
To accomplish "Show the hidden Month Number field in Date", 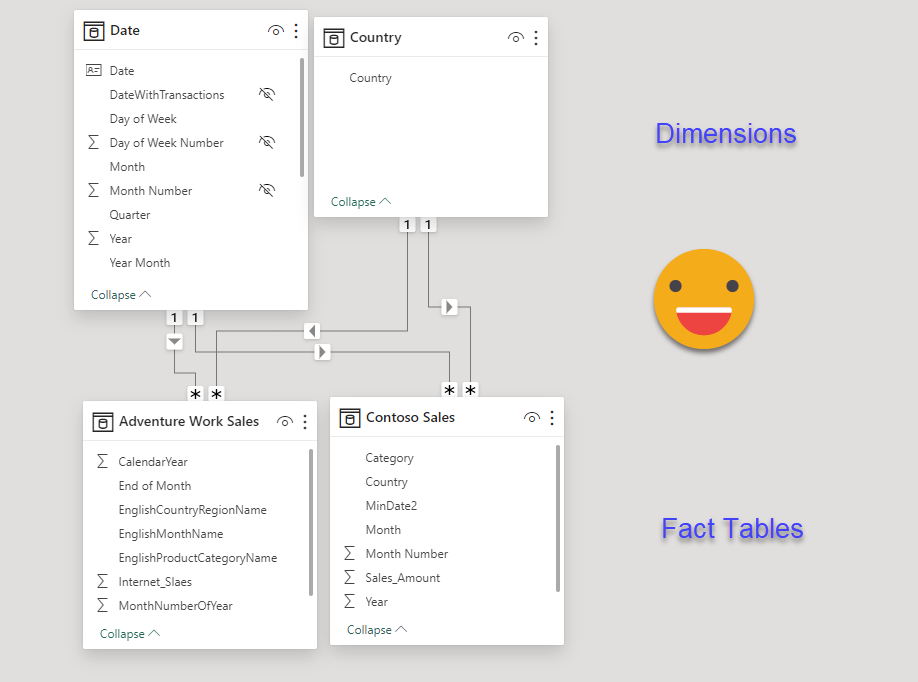I will click(x=267, y=190).
